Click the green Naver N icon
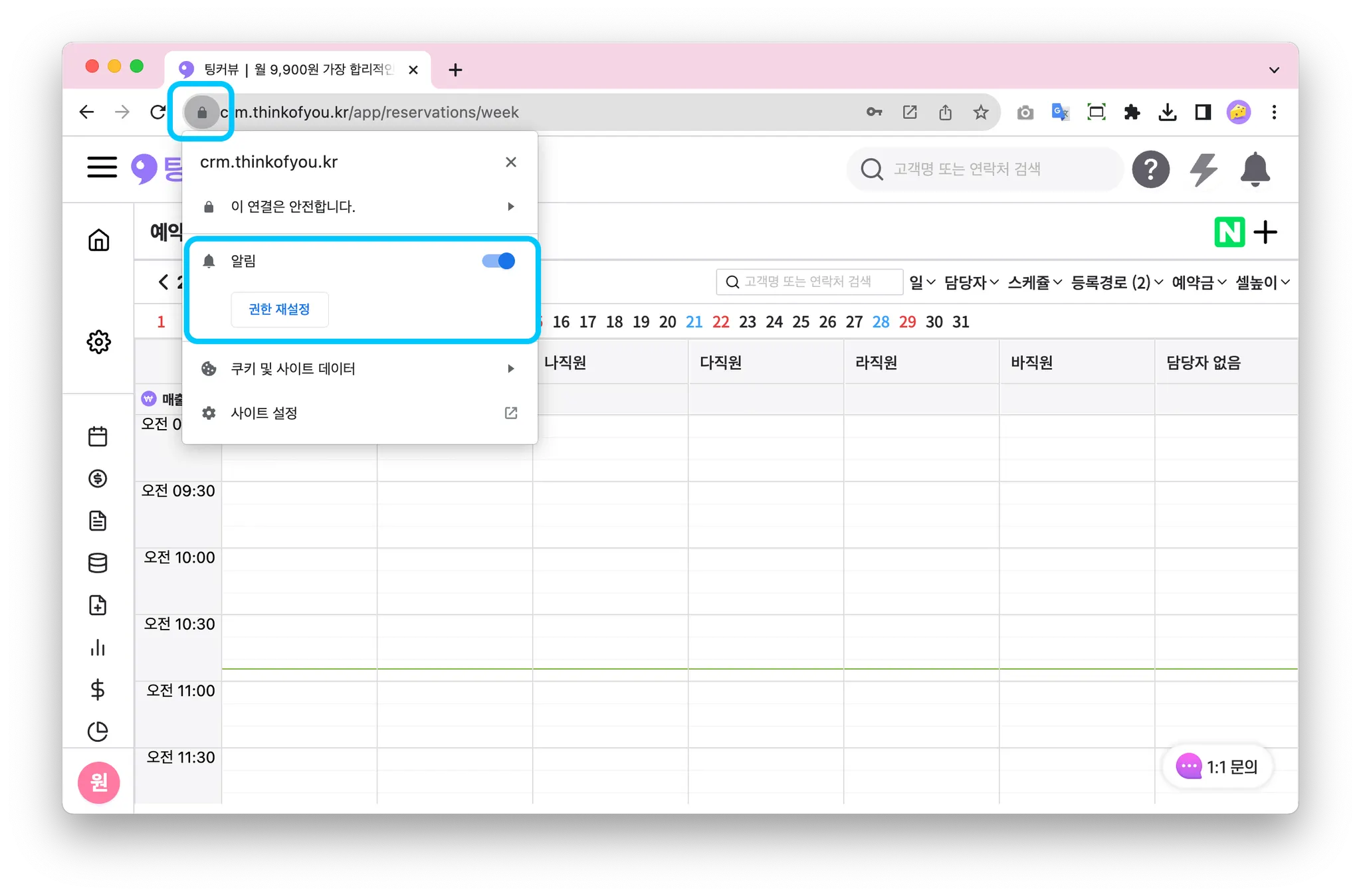Image resolution: width=1361 pixels, height=896 pixels. click(1229, 232)
